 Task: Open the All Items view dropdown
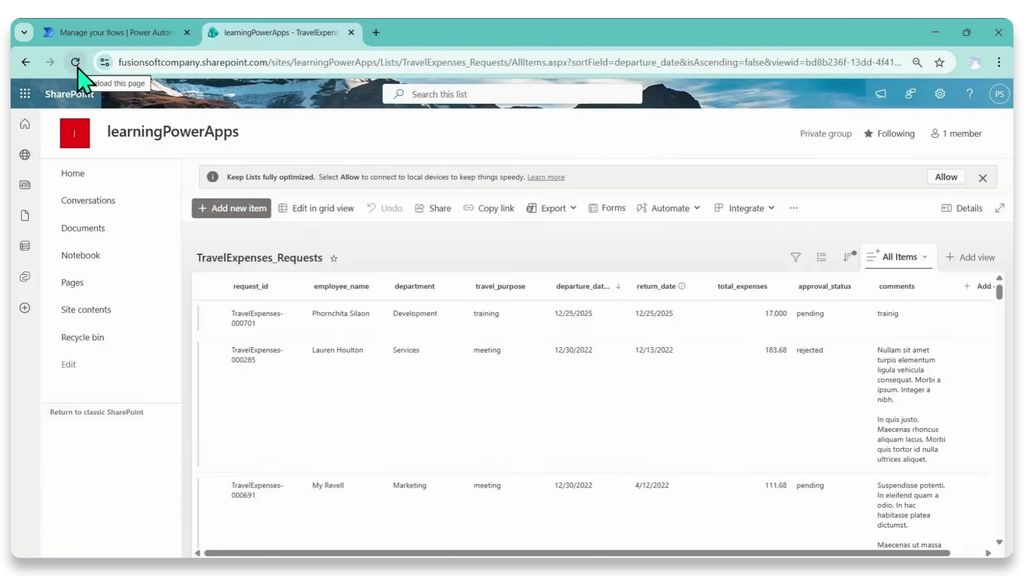pos(899,257)
